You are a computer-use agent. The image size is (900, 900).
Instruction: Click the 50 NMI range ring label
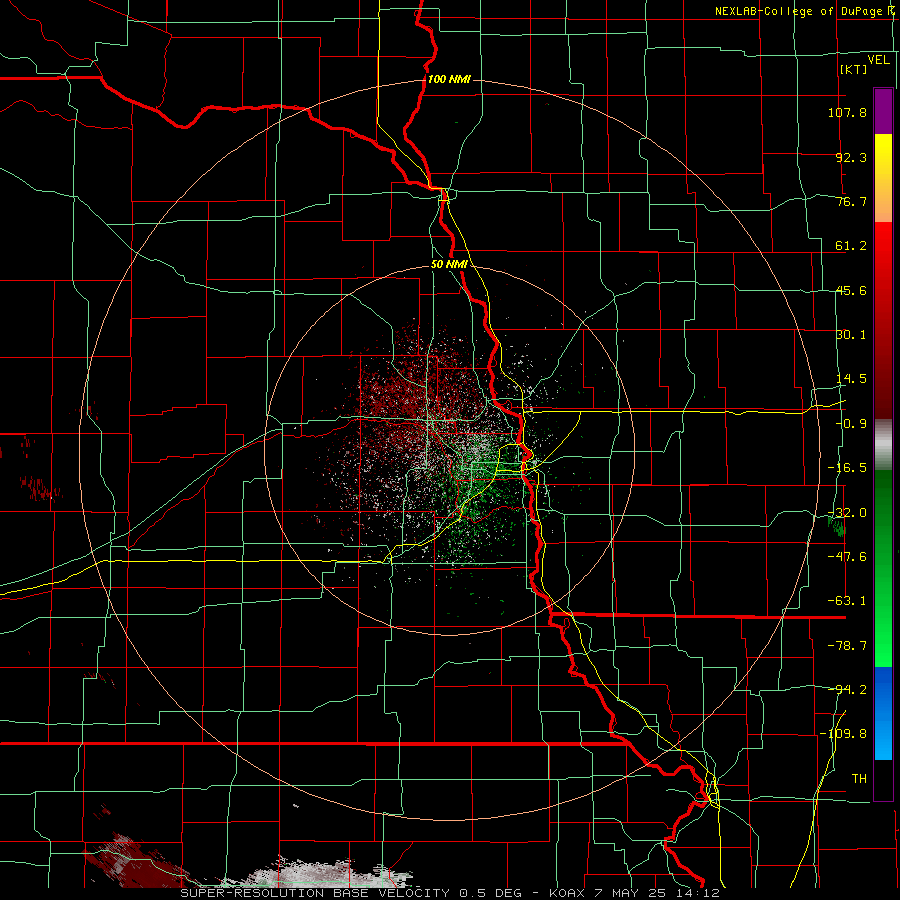coord(449,265)
